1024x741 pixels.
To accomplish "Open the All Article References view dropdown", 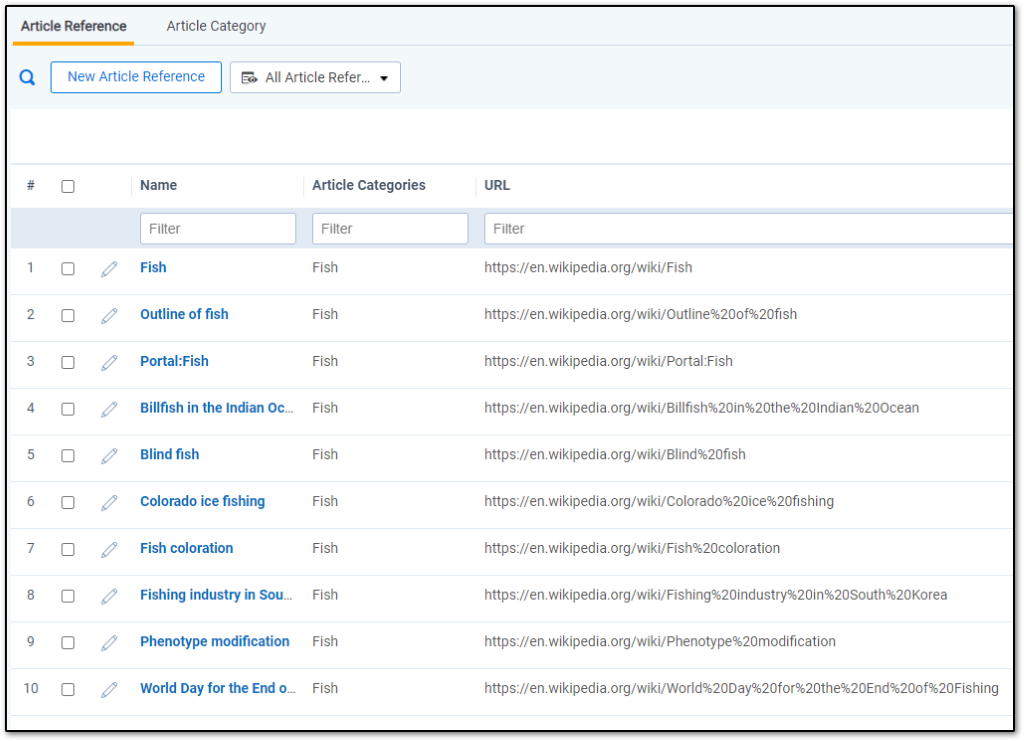I will point(315,78).
